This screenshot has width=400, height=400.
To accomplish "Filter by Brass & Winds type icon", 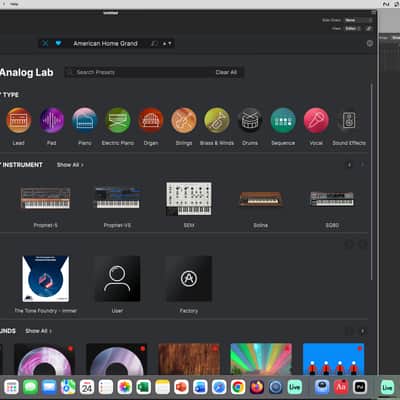I will (x=217, y=120).
